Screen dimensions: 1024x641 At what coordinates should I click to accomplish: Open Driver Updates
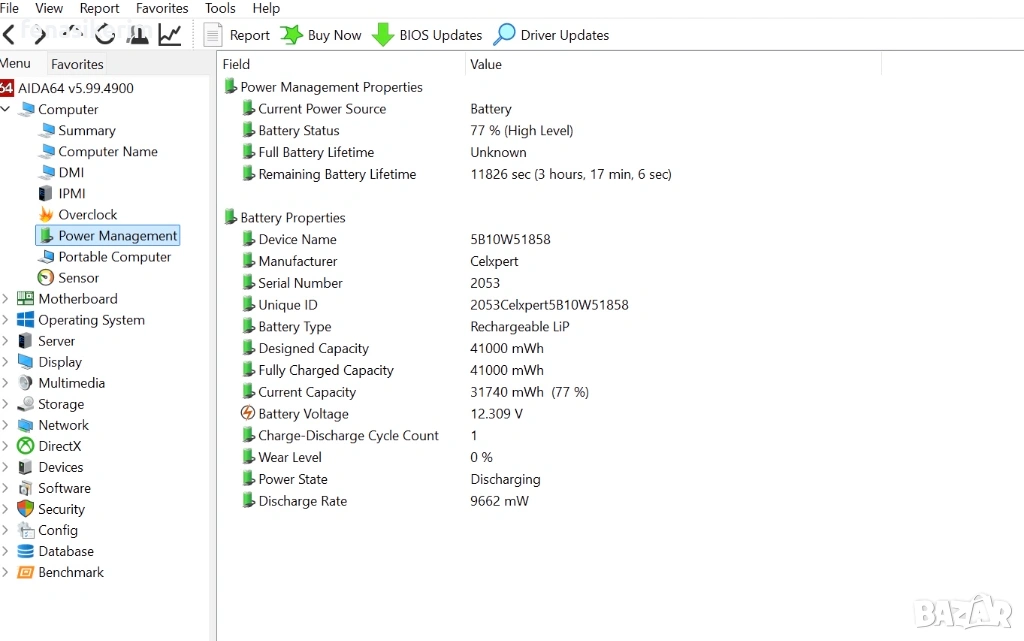[x=551, y=35]
